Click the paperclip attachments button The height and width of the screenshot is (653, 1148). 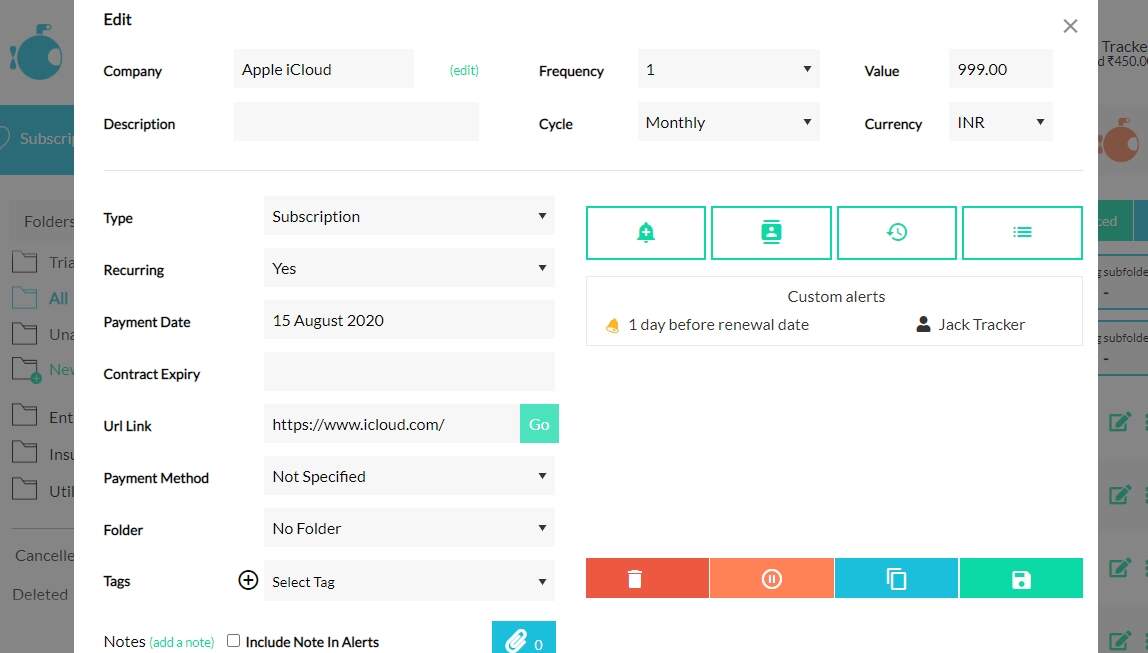tap(523, 640)
